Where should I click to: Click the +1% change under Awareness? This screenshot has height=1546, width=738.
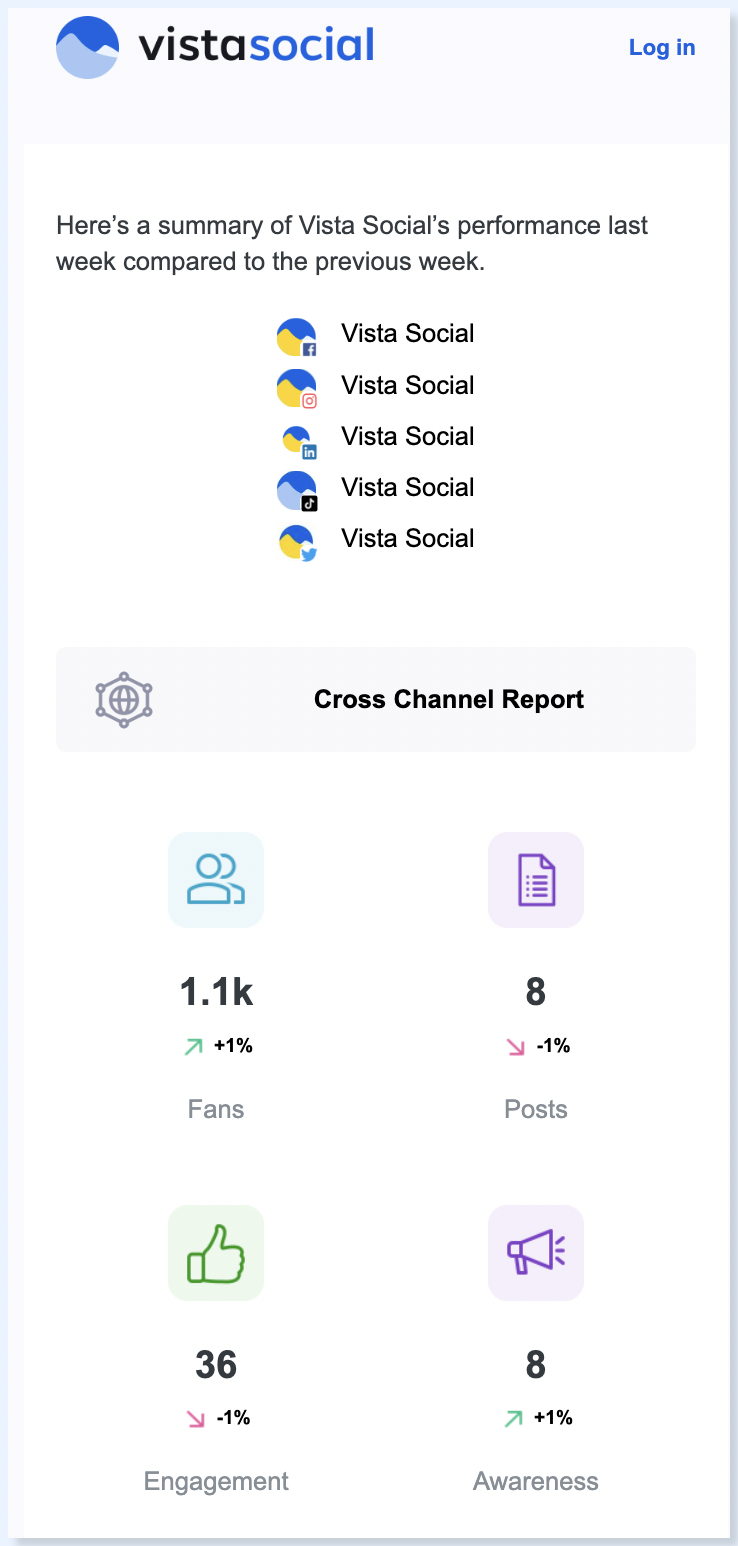(553, 1417)
